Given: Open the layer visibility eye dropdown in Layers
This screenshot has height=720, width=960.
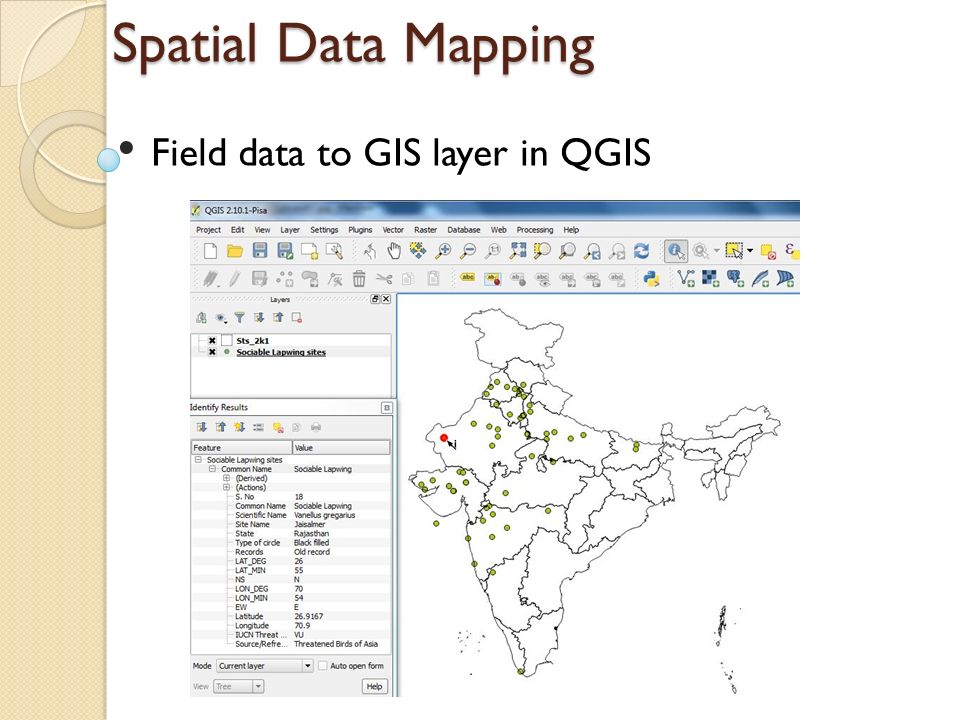Looking at the screenshot, I should (x=220, y=318).
